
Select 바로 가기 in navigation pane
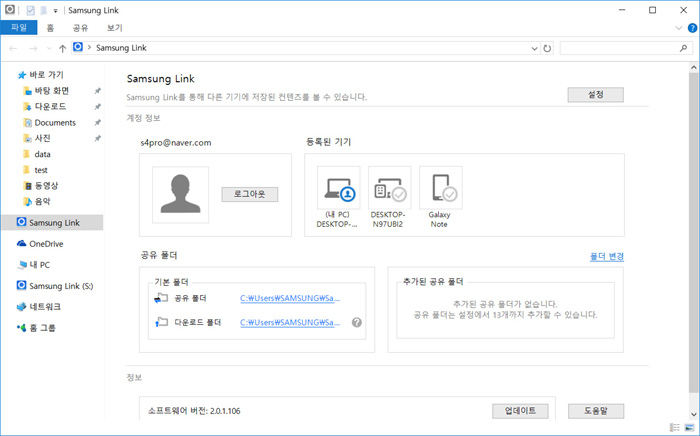point(46,75)
